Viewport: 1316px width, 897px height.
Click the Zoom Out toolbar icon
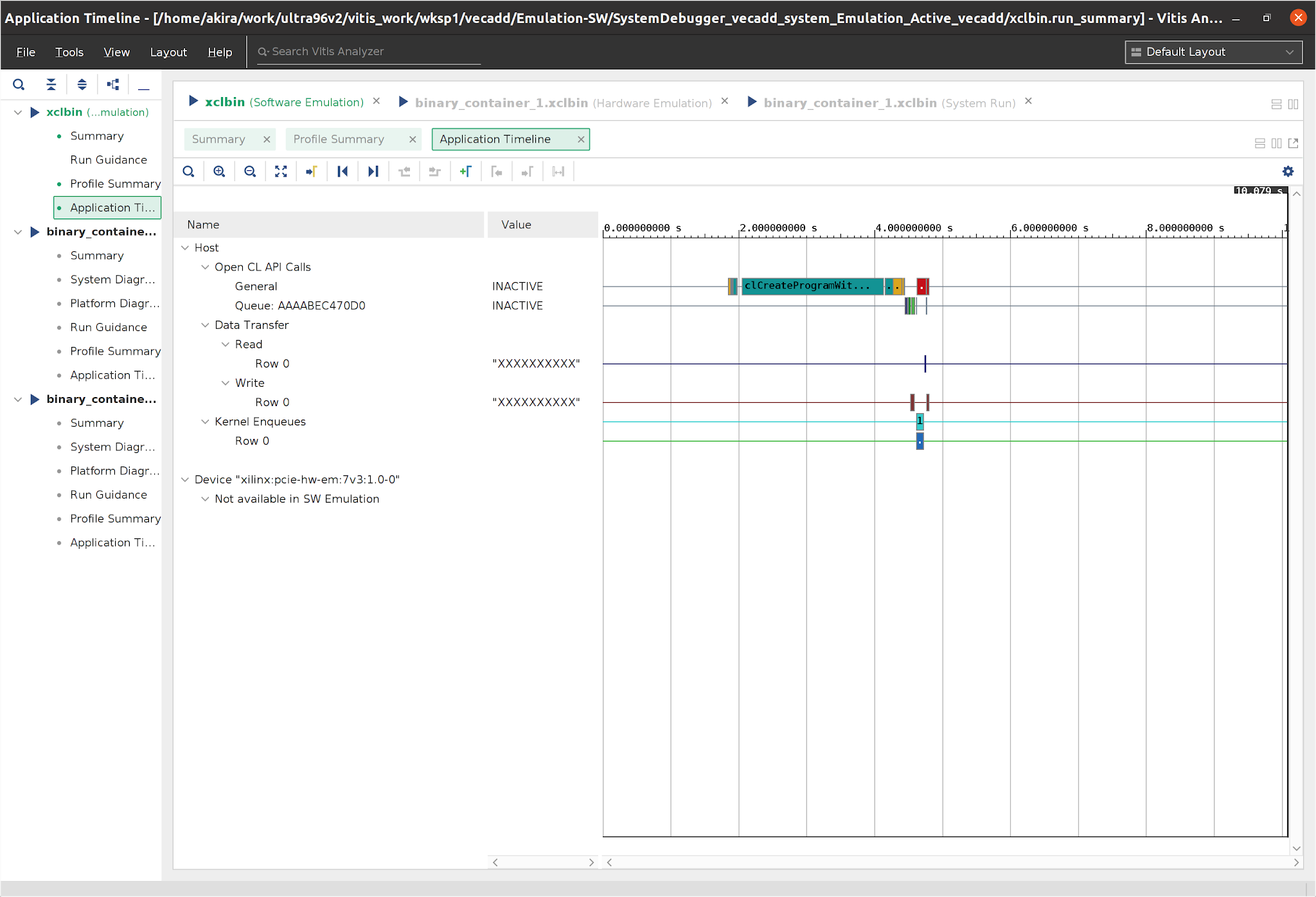tap(250, 172)
